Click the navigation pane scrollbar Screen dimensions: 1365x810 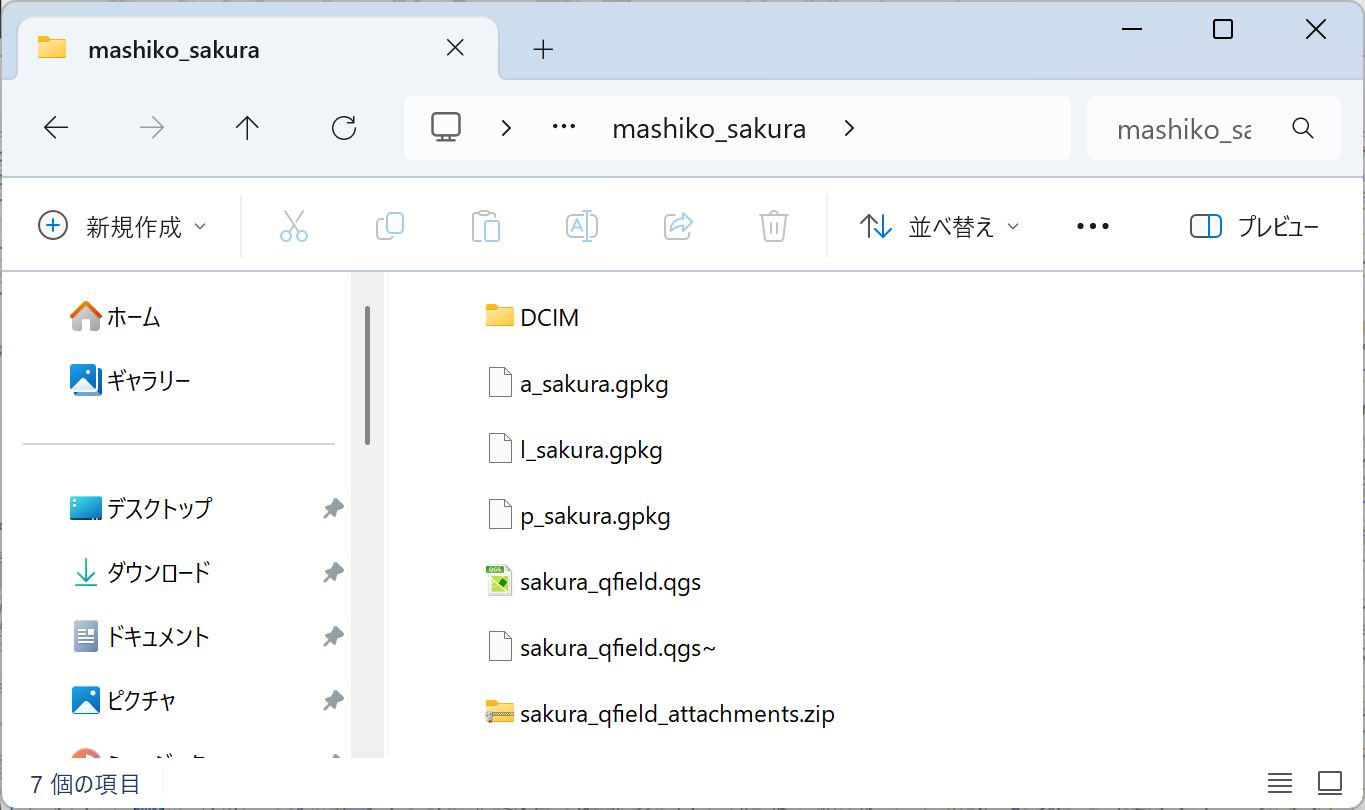point(368,376)
